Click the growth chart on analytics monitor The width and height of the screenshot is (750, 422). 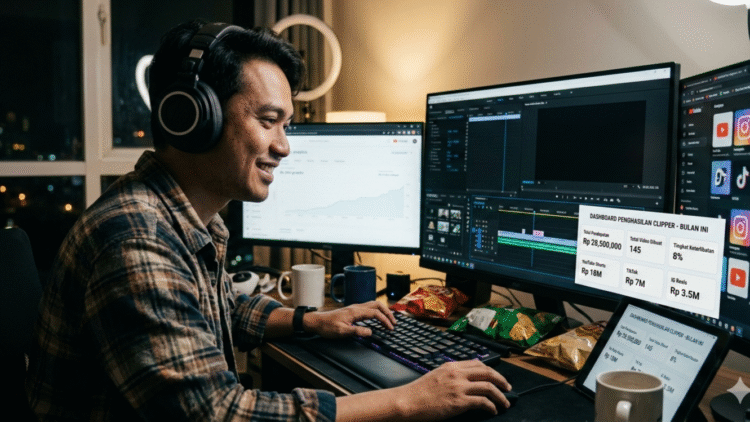point(345,202)
